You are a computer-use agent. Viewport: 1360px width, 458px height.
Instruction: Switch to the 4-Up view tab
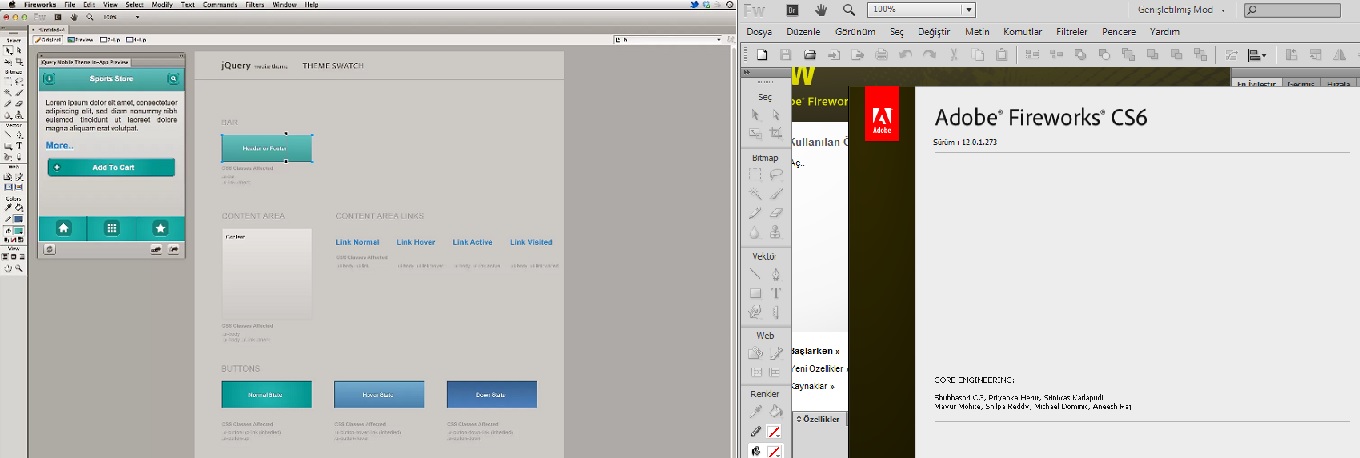coord(136,40)
